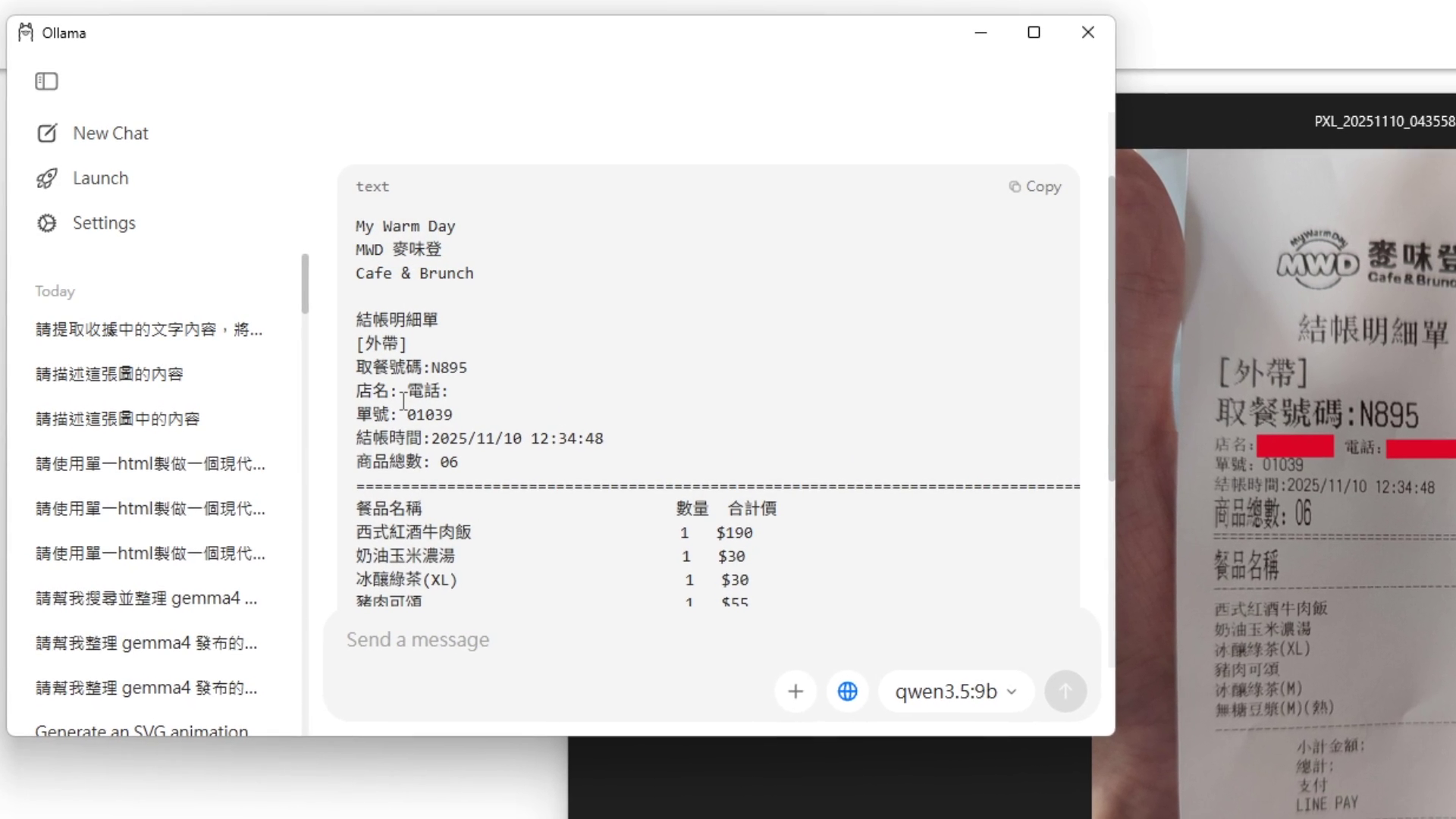Click the 'My Warm Day' output line
This screenshot has height=819, width=1456.
(406, 227)
